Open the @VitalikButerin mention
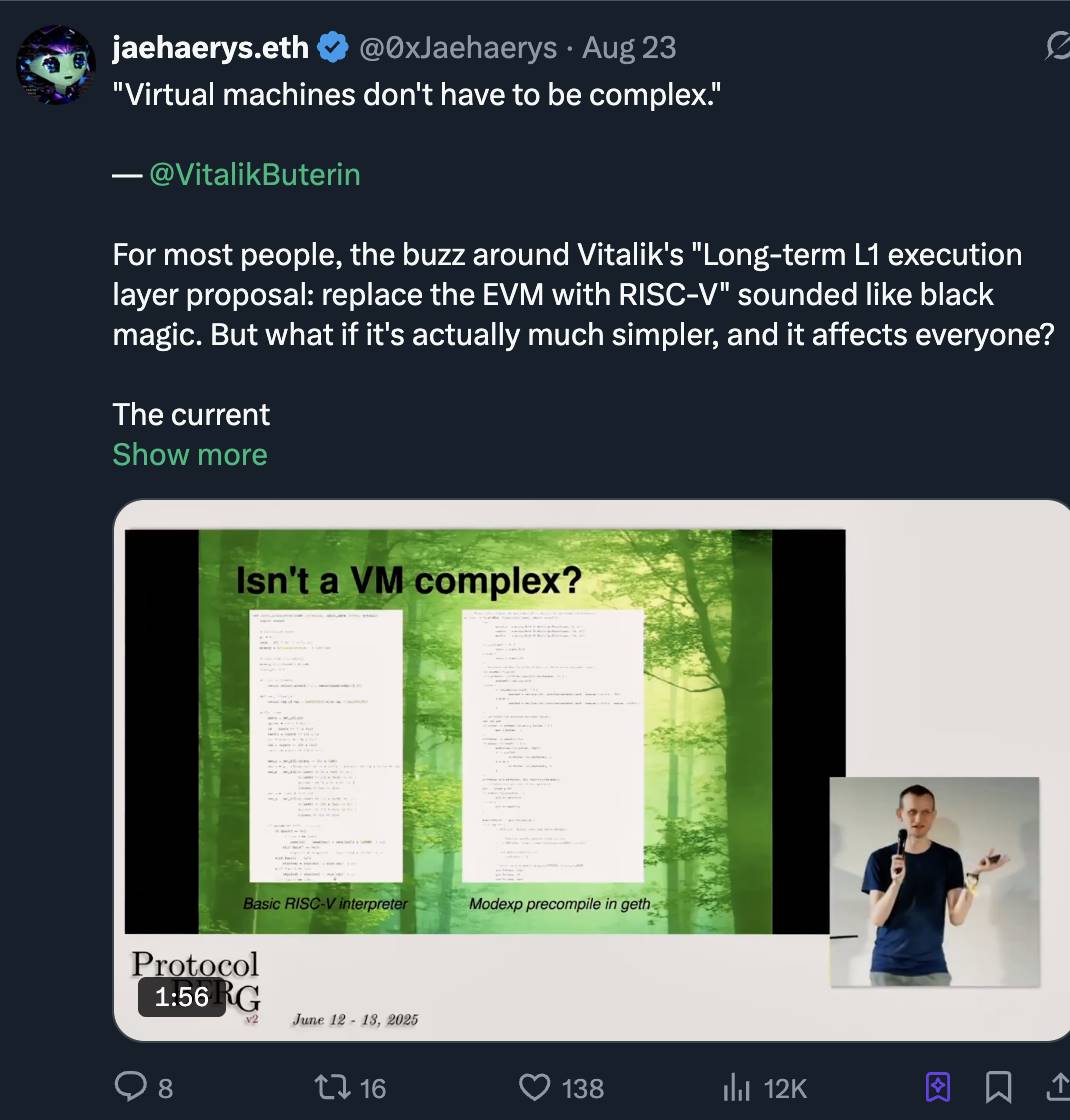The image size is (1070, 1120). 254,174
